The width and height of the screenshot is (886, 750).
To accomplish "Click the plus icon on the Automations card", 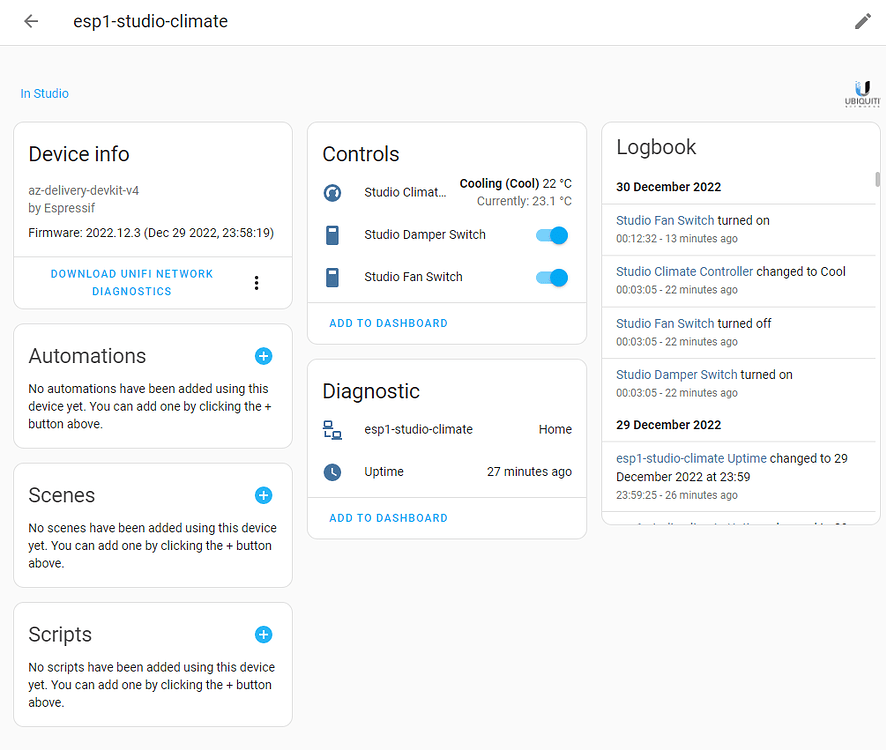I will 263,356.
